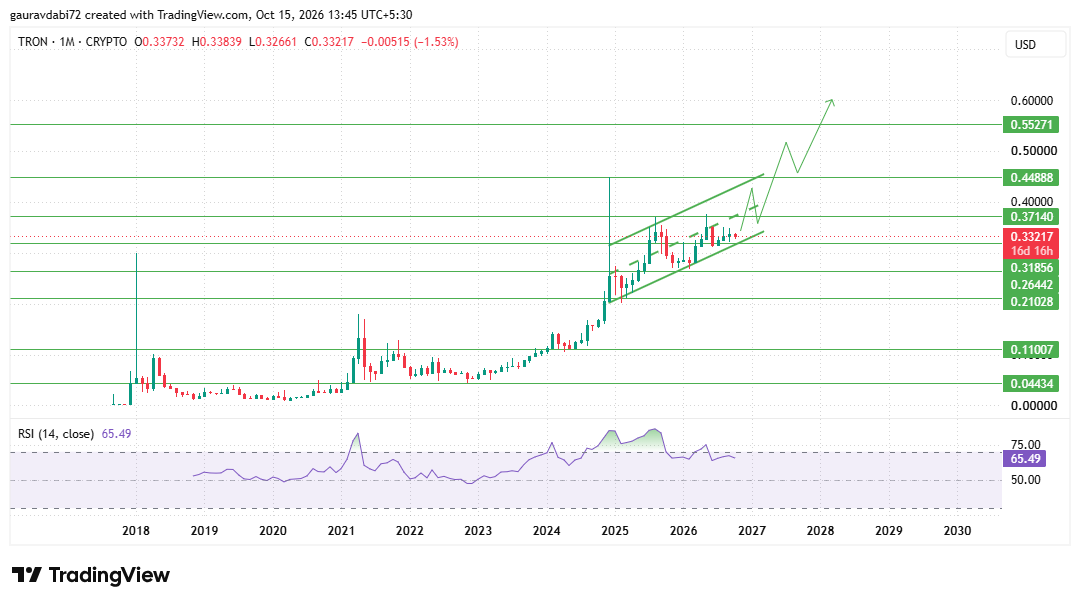1080x605 pixels.
Task: Click the 2030 time axis label
Action: pyautogui.click(x=957, y=531)
